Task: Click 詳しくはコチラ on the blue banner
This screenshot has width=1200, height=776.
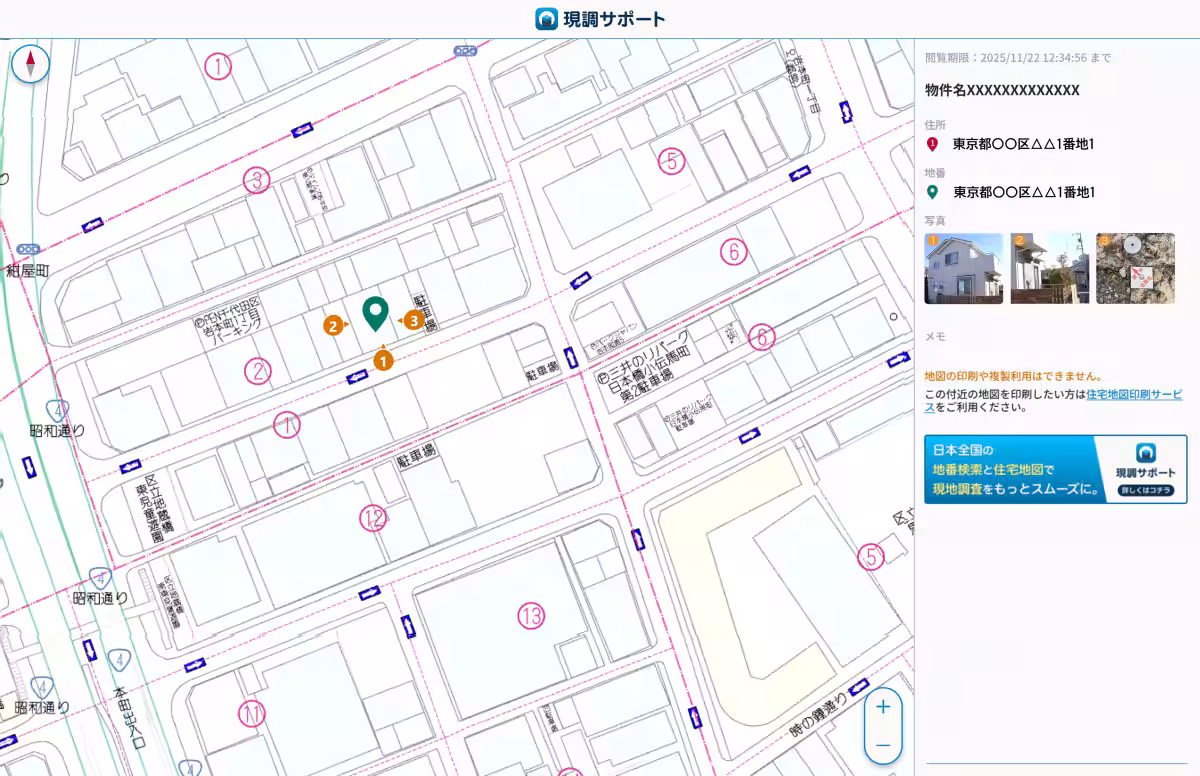Action: click(1145, 491)
